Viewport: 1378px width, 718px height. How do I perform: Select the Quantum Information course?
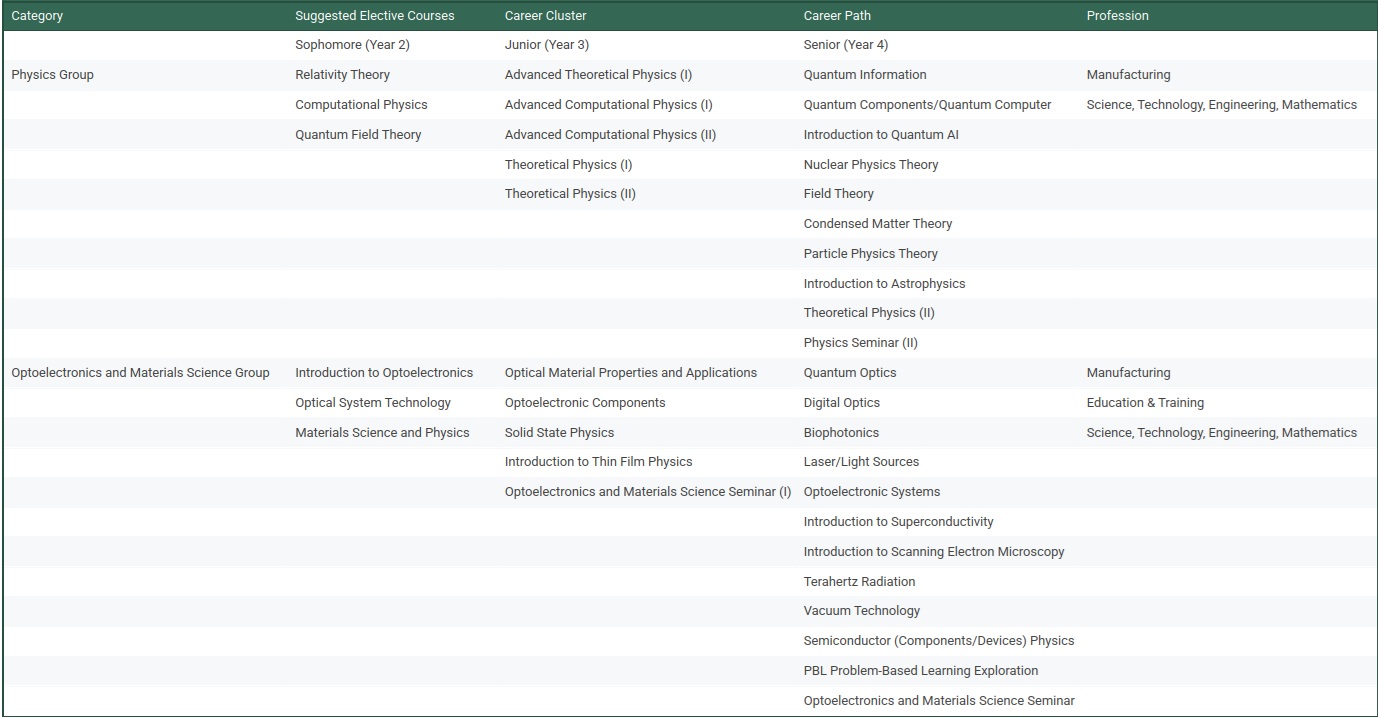864,75
